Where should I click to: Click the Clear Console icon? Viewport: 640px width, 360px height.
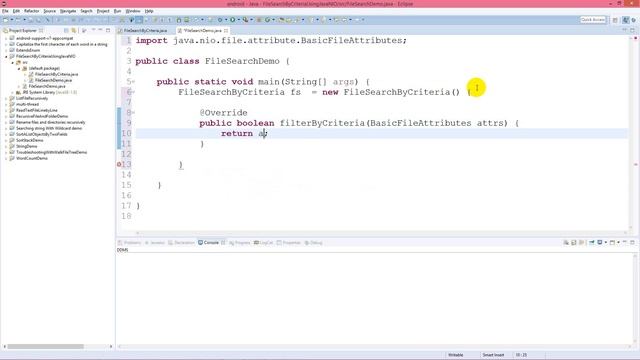pos(566,242)
